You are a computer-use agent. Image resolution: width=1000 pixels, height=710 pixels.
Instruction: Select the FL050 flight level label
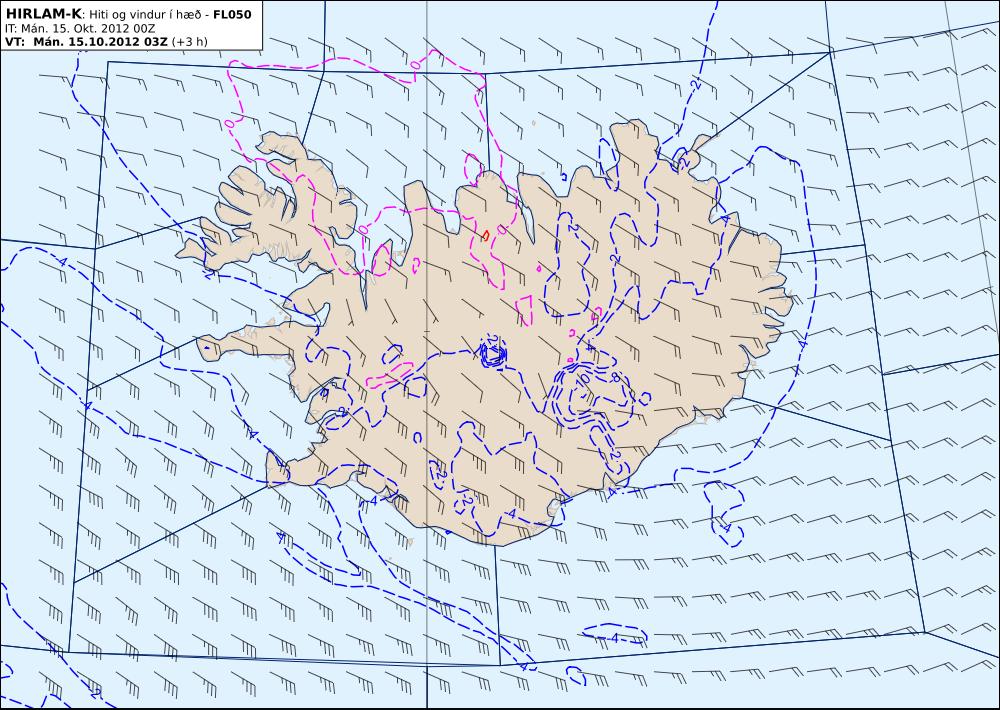click(x=232, y=15)
